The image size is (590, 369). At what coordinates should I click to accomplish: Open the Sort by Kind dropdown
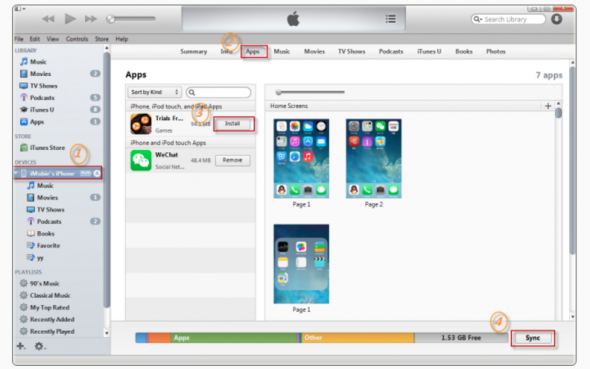point(154,92)
